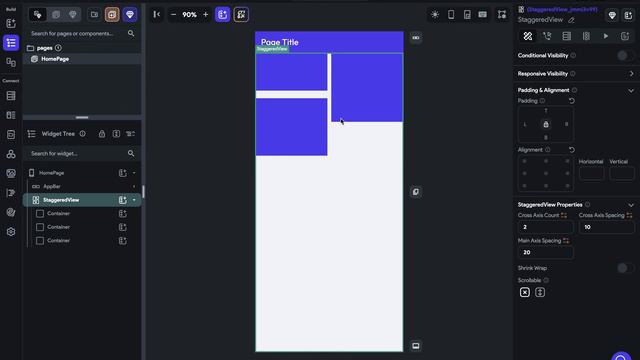
Task: Click the add icon on HomePage row
Action: pyautogui.click(x=122, y=173)
